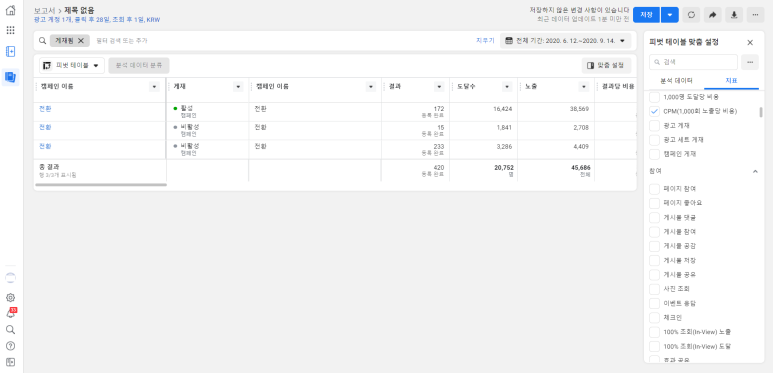Open the 피벗 테이블 view dropdown
Image resolution: width=773 pixels, height=373 pixels.
[x=72, y=66]
